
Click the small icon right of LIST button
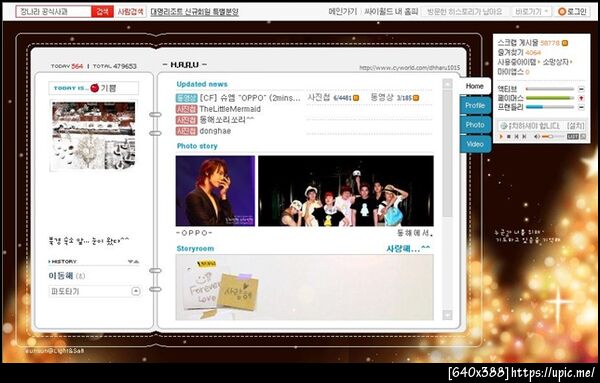(x=583, y=137)
